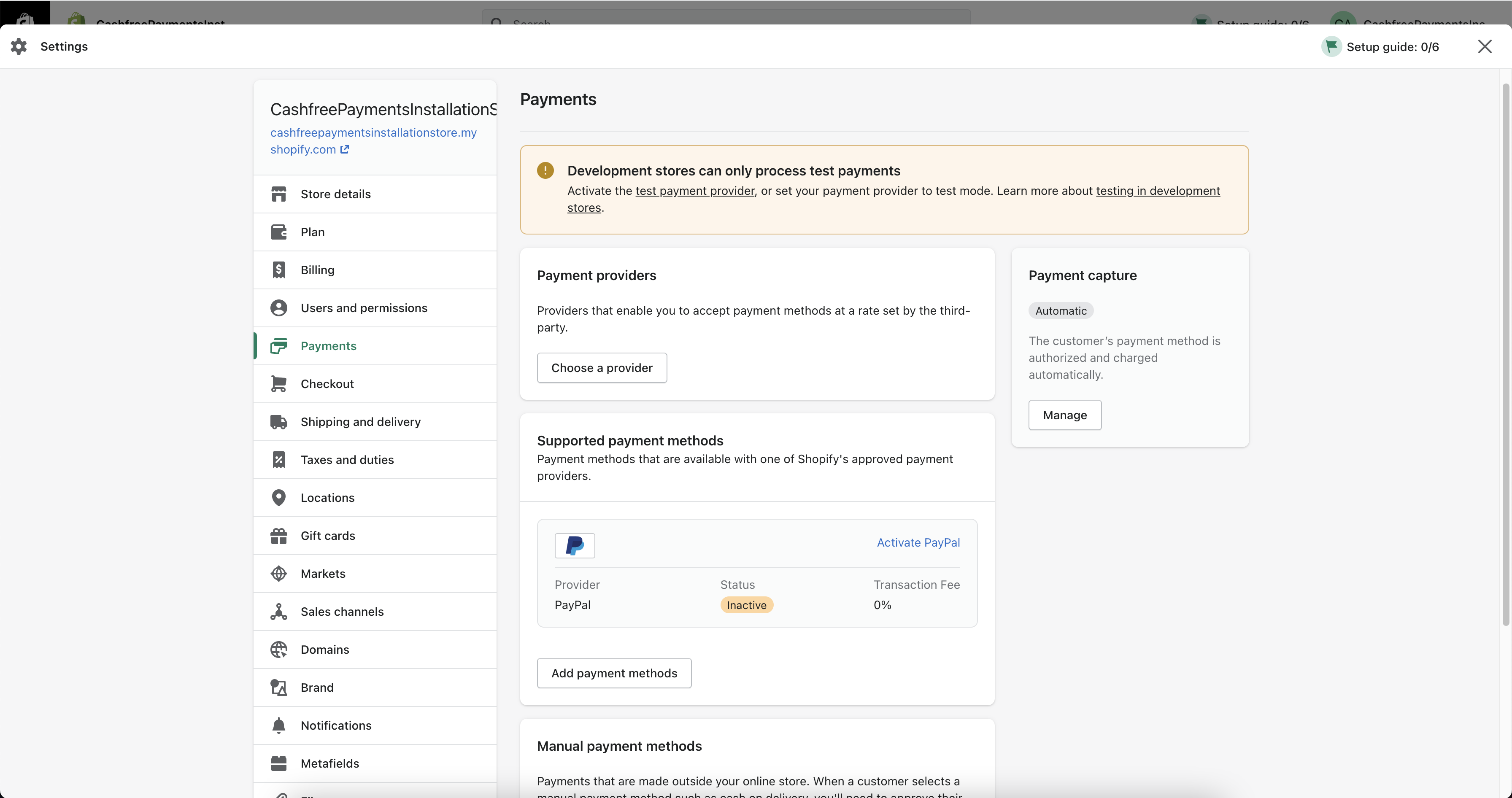Click the Markets globe icon

pyautogui.click(x=279, y=574)
